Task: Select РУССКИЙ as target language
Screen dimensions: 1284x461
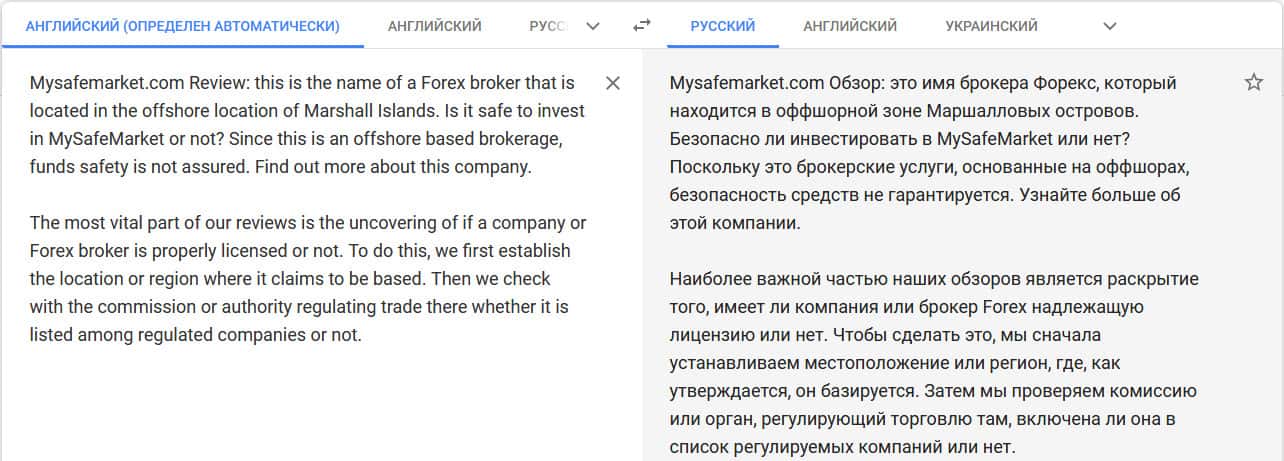Action: click(722, 26)
